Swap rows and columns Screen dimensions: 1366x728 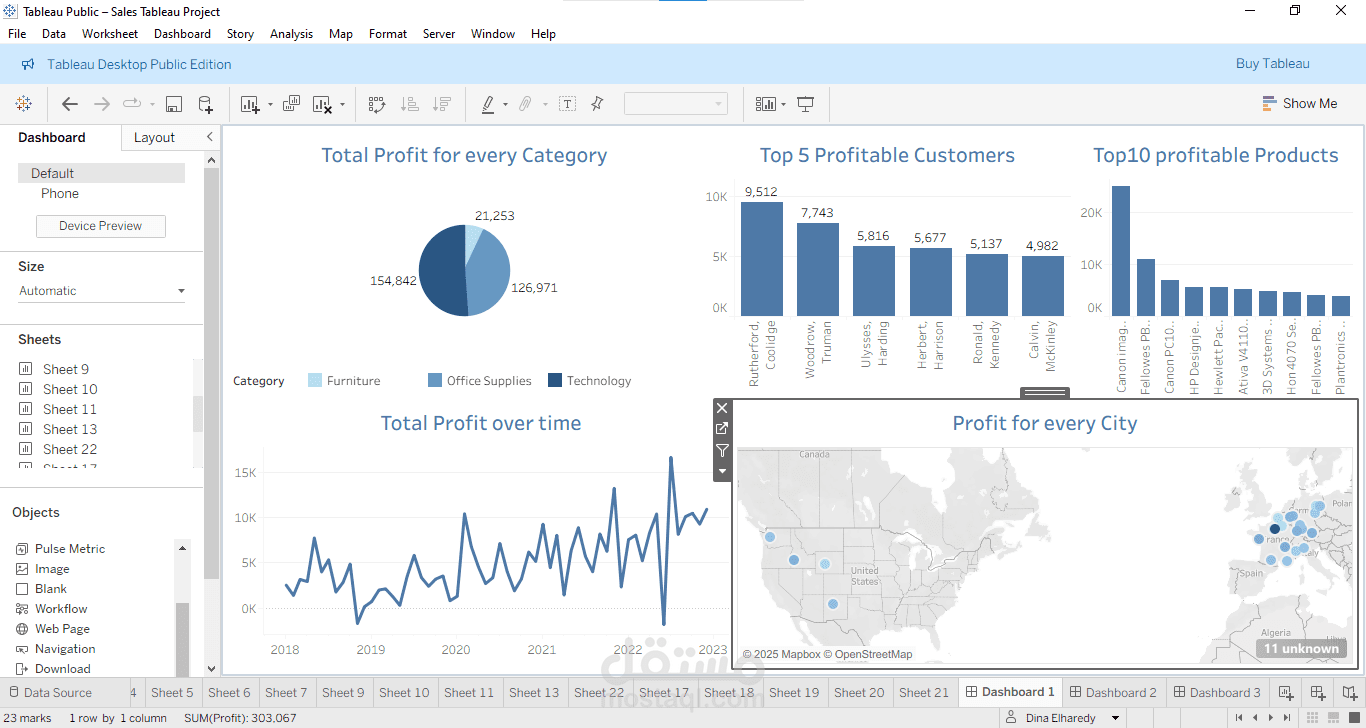click(377, 104)
